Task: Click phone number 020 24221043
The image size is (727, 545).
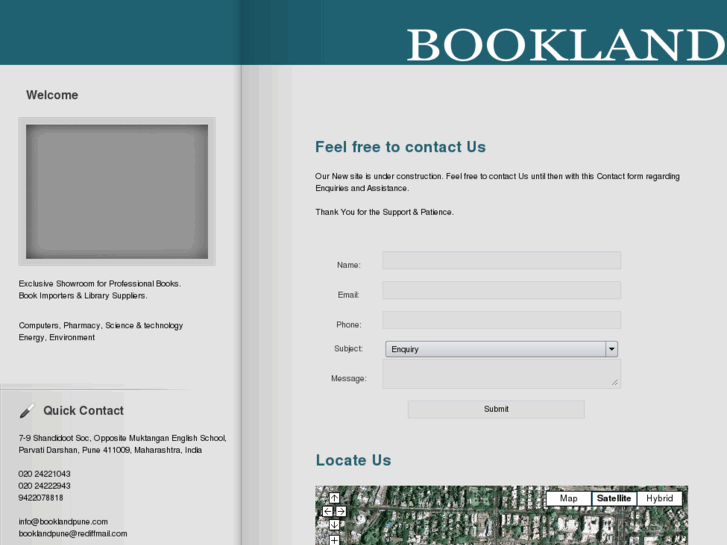Action: (45, 474)
